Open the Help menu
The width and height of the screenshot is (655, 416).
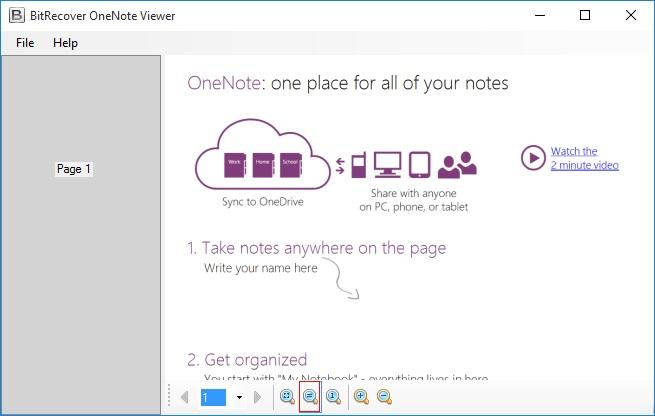point(65,43)
